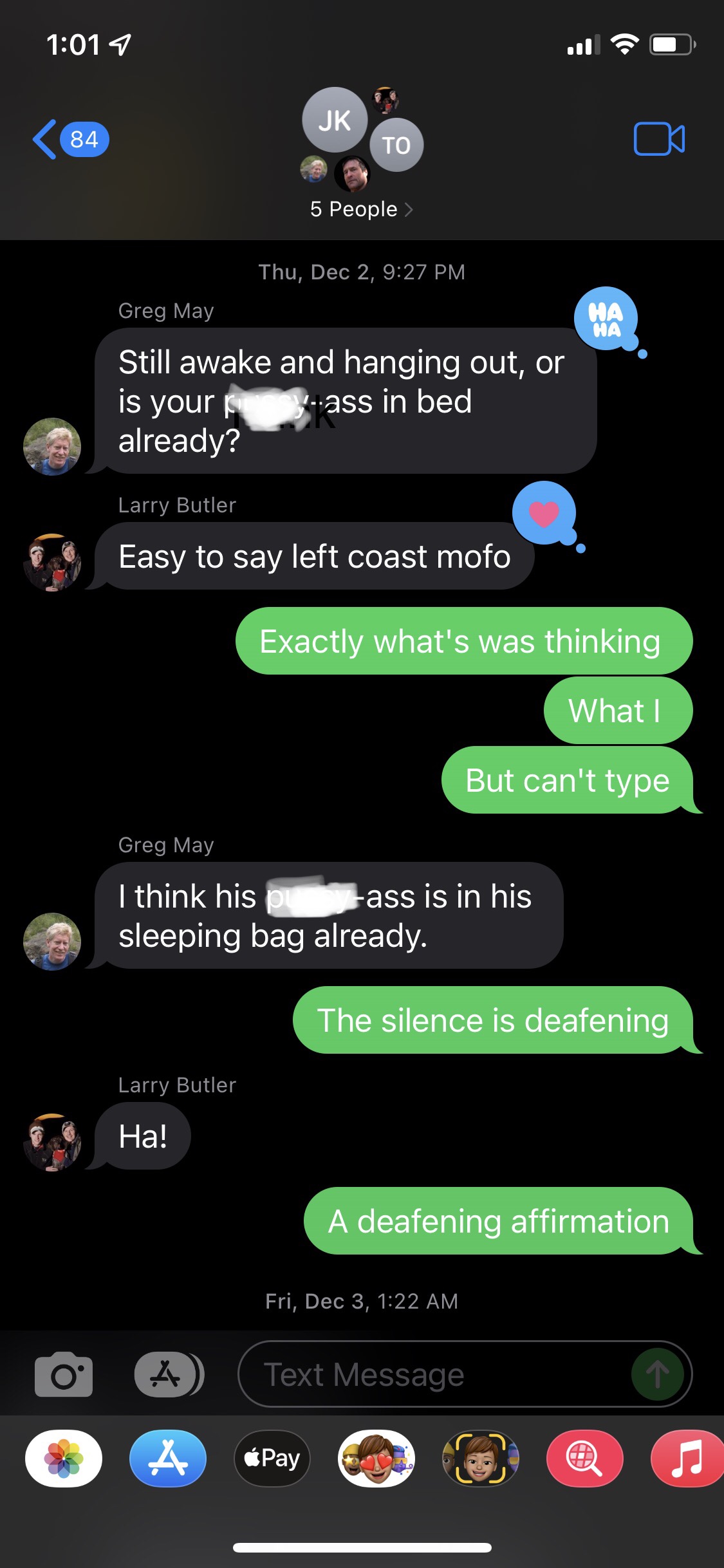Open the #images search app
This screenshot has height=1568, width=724.
585,1458
